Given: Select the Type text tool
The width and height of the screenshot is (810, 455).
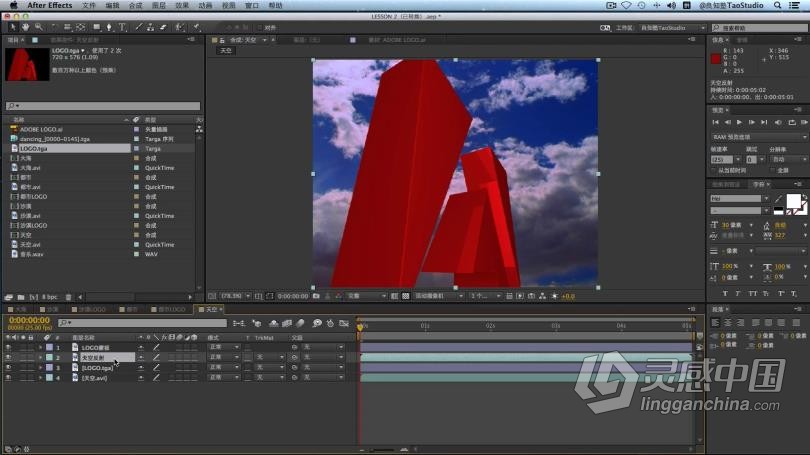Looking at the screenshot, I should coord(122,27).
